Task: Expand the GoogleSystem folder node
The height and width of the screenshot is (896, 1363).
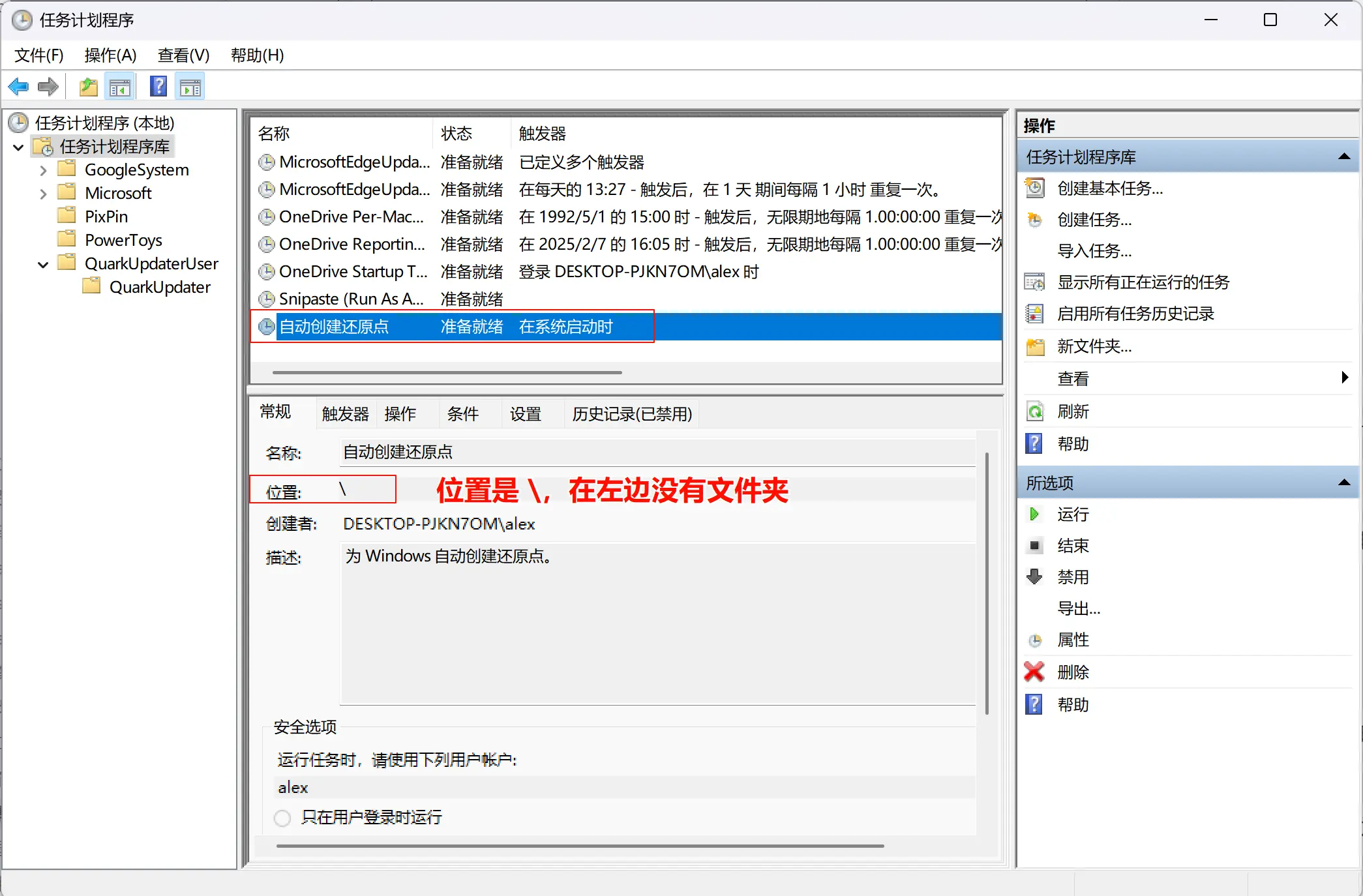Action: pos(43,170)
